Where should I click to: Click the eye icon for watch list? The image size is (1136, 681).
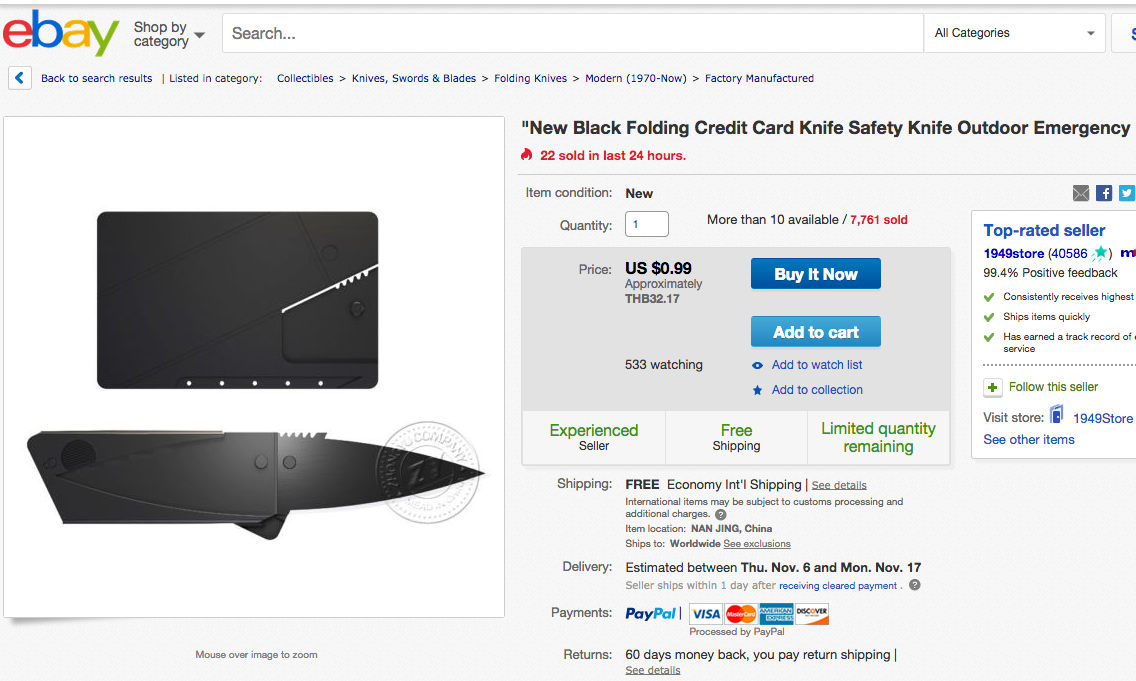click(758, 366)
